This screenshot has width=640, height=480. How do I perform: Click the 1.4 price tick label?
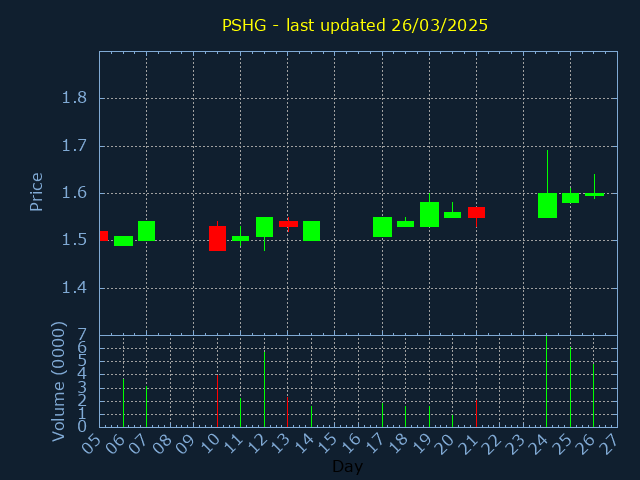pos(74,288)
